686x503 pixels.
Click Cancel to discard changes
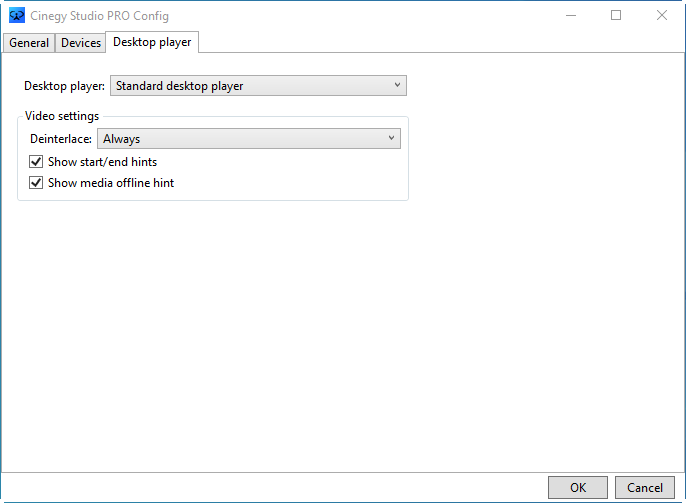click(x=644, y=488)
